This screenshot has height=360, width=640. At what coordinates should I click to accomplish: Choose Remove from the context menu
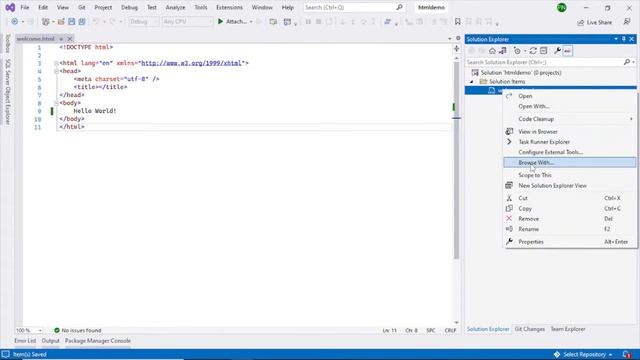pos(570,219)
